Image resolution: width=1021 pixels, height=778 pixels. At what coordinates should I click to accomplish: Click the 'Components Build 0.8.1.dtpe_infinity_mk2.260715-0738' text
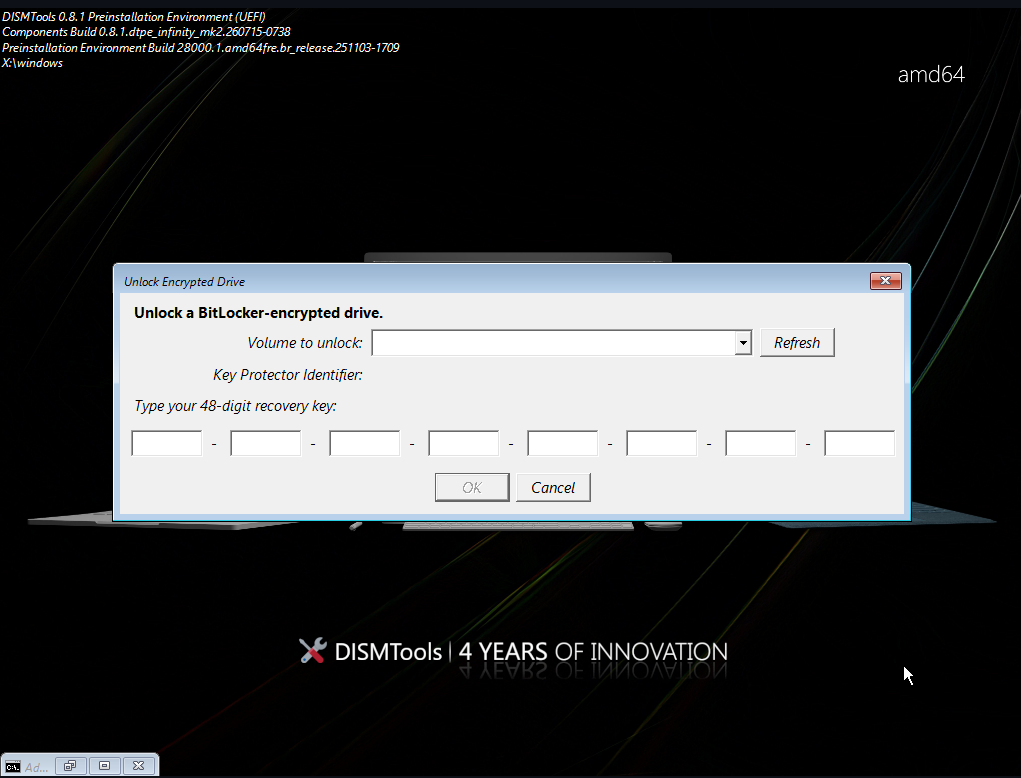[147, 32]
